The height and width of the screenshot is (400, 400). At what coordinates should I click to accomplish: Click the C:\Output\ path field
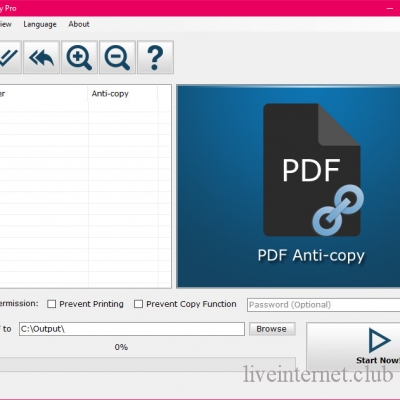click(132, 329)
